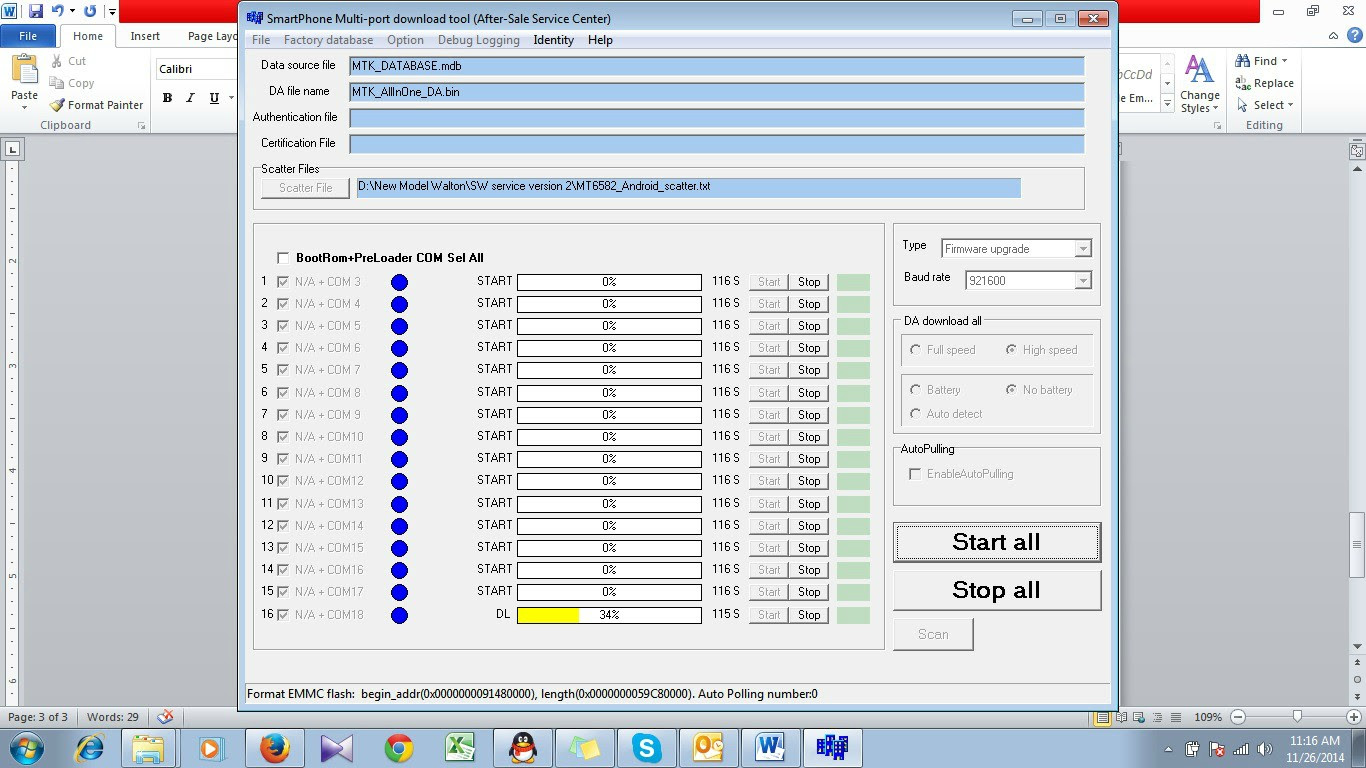Click the 34% progress bar of port 16
1366x768 pixels.
(x=609, y=615)
